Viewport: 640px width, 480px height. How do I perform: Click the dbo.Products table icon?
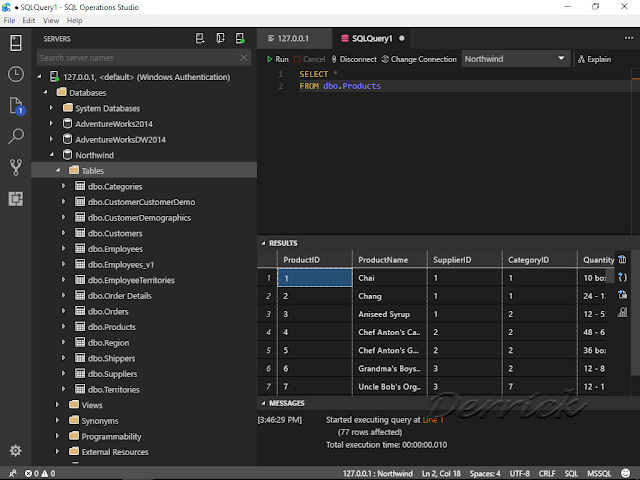(x=80, y=327)
